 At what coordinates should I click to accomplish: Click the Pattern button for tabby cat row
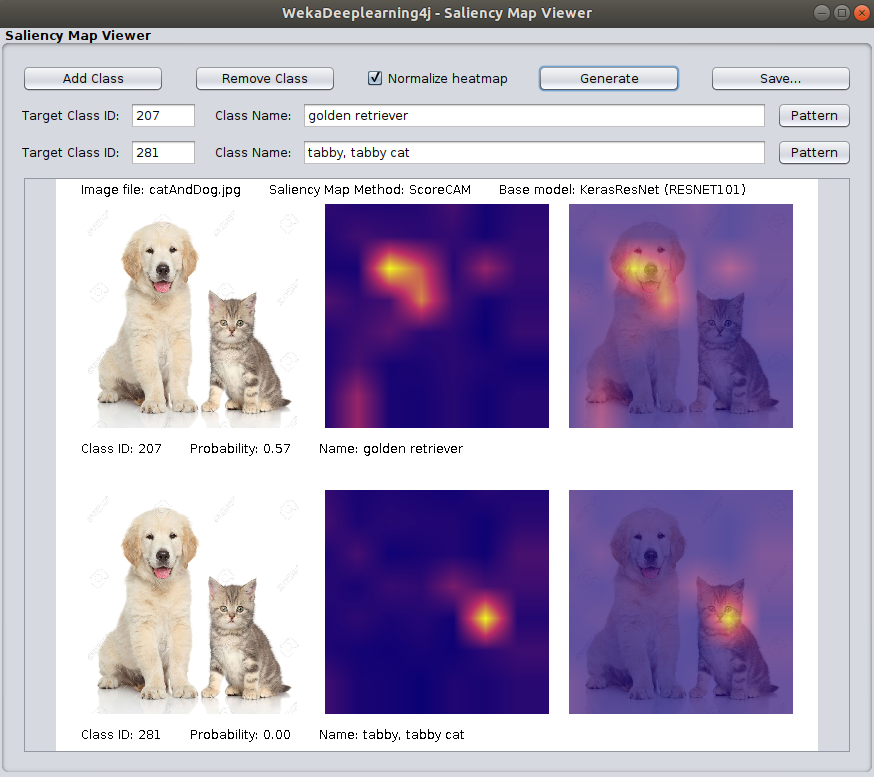[x=814, y=153]
